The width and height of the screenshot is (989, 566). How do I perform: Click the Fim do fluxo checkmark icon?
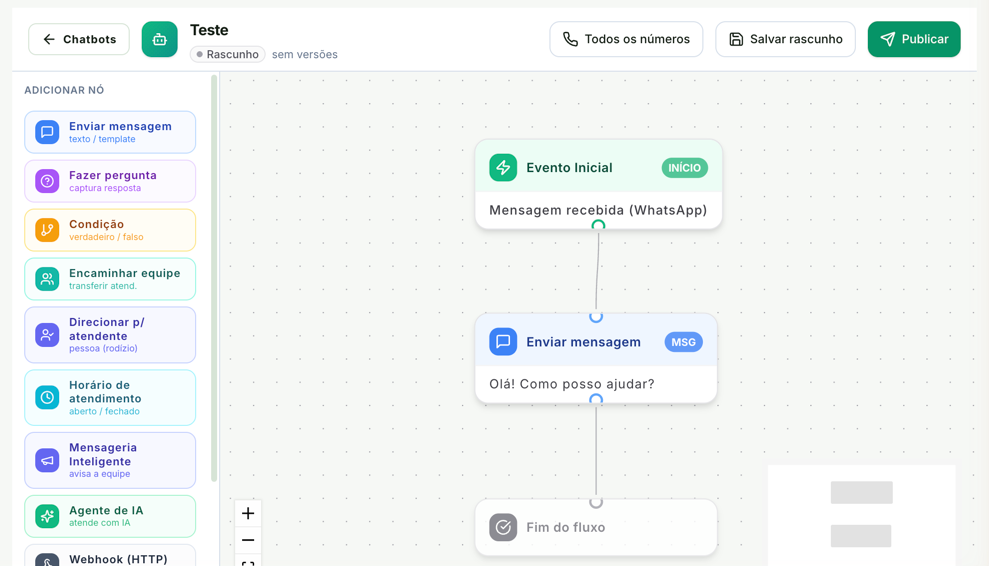point(503,528)
